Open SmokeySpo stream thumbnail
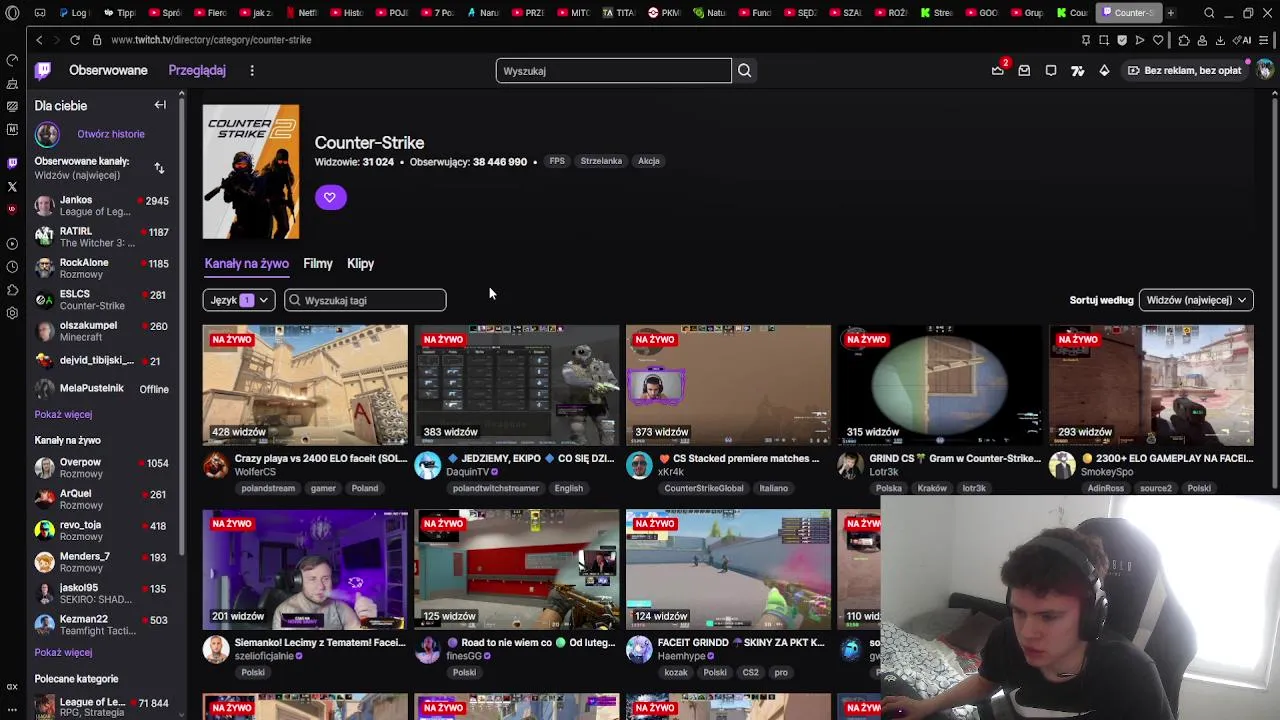 1151,385
